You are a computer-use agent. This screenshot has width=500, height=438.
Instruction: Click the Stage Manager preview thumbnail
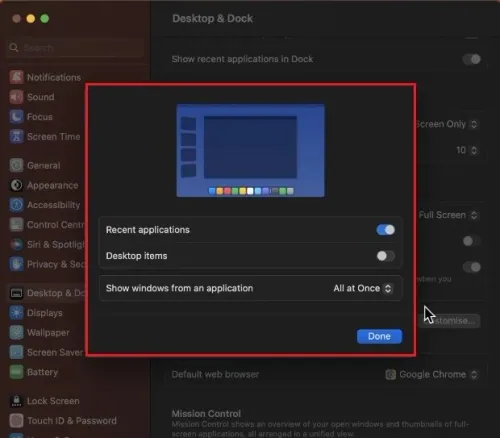[x=250, y=150]
